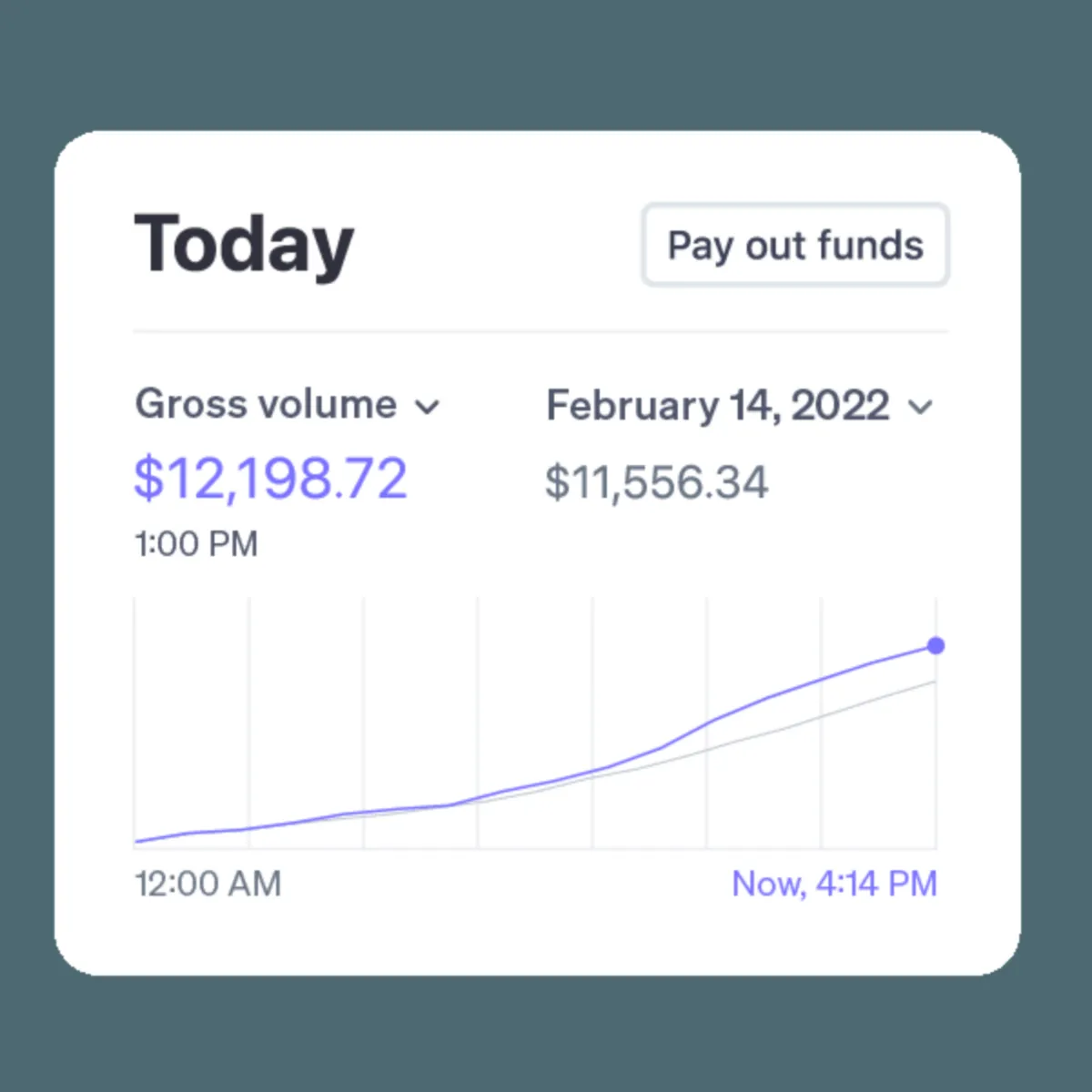The image size is (1092, 1092).
Task: Click the 1:00 PM time label
Action: pos(197,544)
